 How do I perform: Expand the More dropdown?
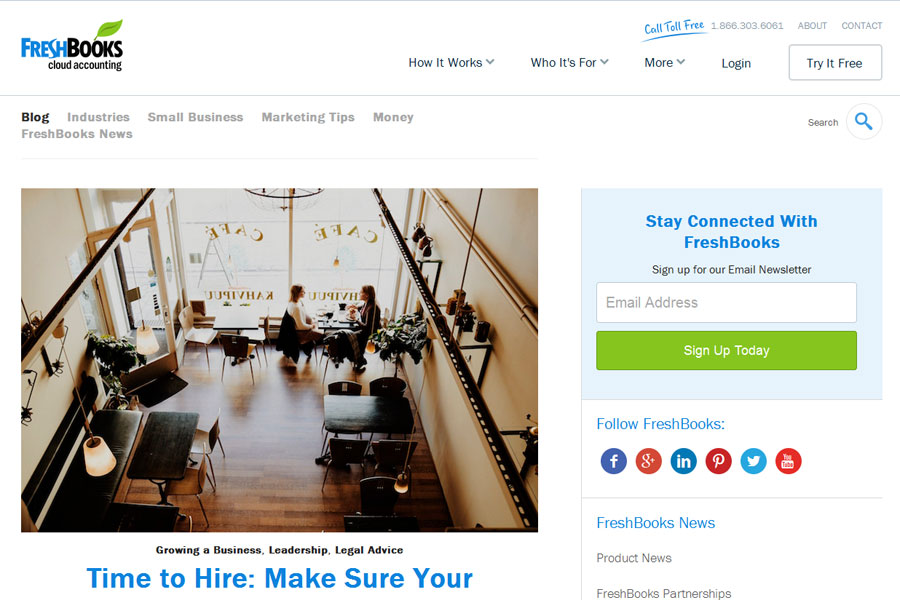[665, 63]
